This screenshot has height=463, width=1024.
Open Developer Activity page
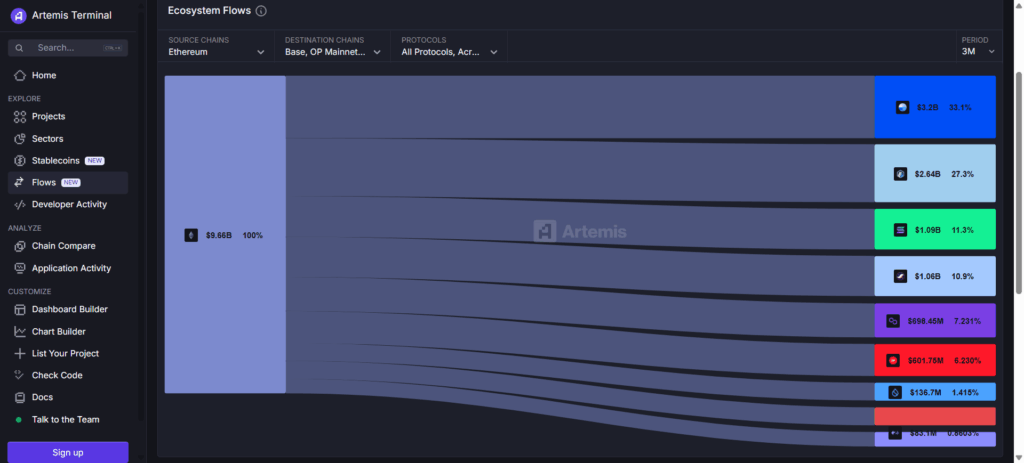tap(68, 204)
